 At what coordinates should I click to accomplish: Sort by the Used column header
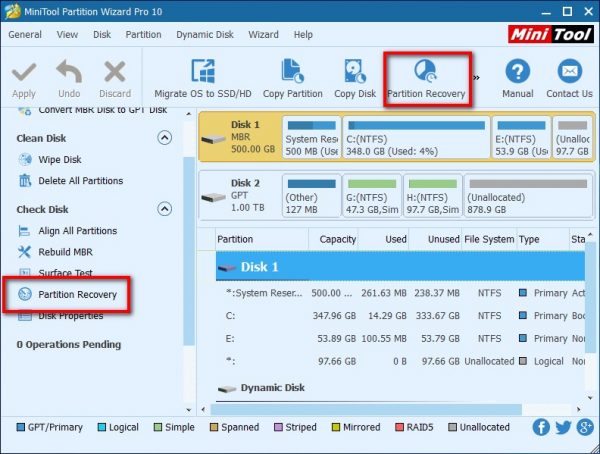(x=383, y=239)
